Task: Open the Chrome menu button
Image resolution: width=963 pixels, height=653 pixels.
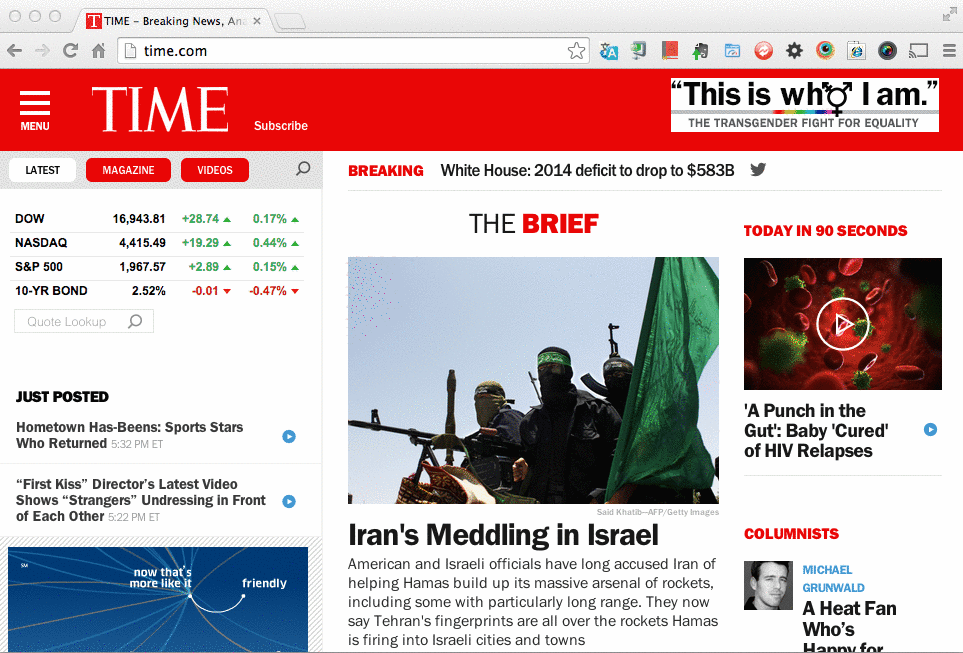Action: tap(948, 51)
